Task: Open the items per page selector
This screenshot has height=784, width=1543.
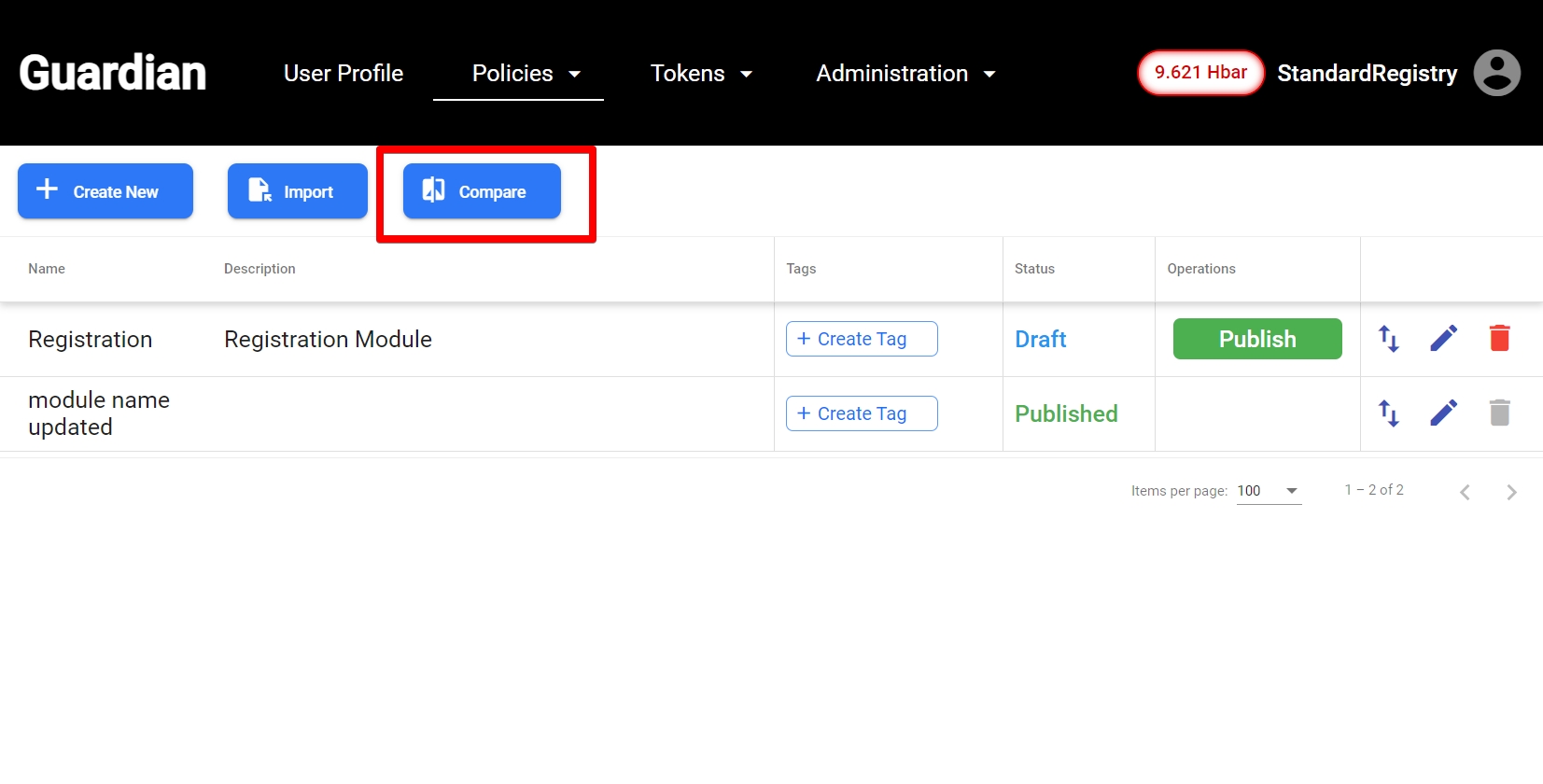Action: tap(1269, 491)
